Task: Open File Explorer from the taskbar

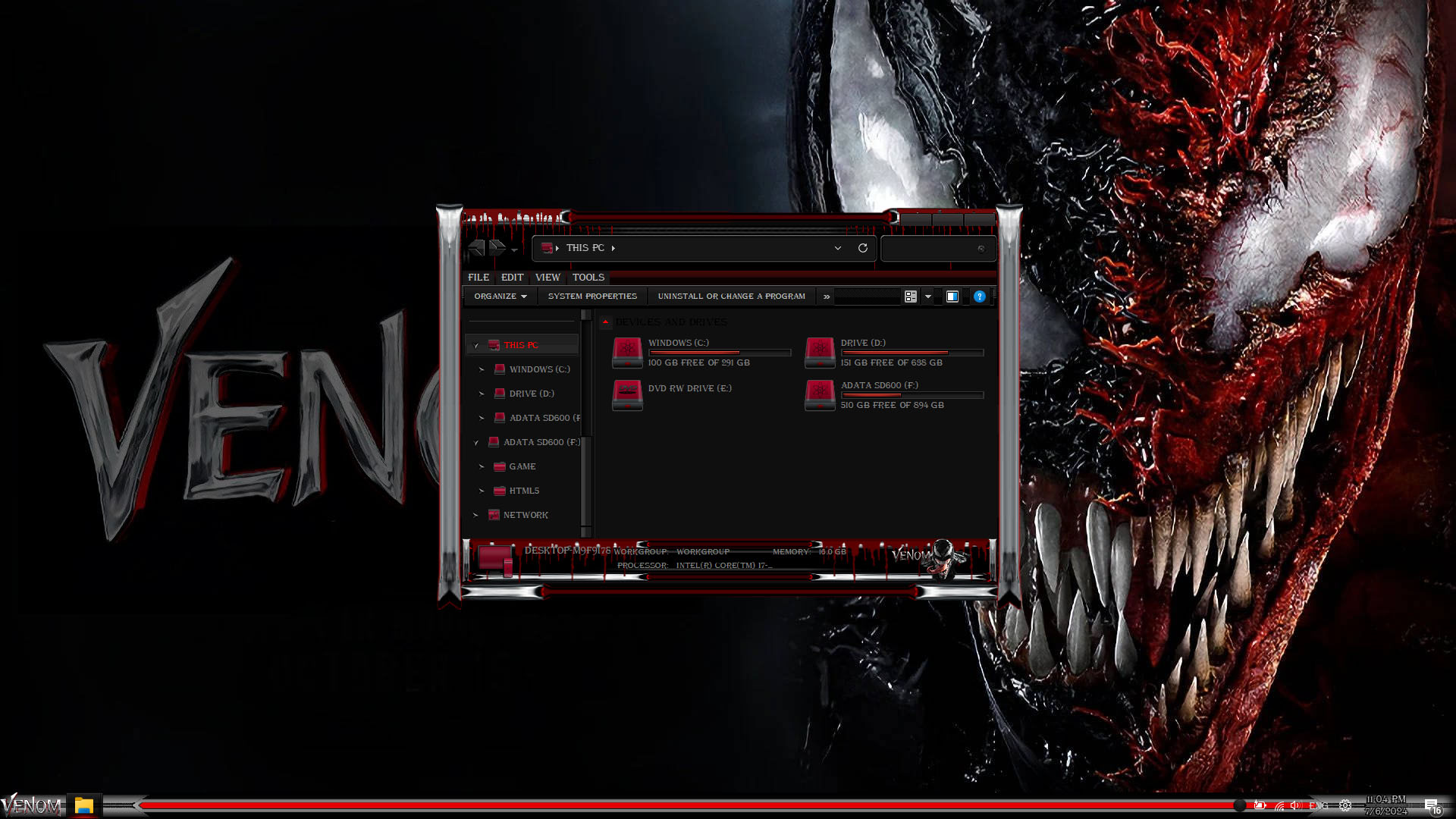Action: [84, 805]
